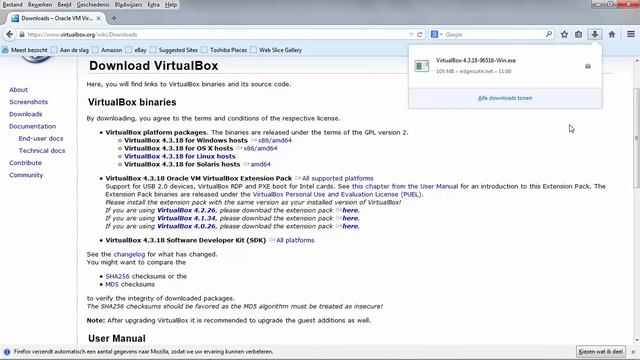
Task: Click the Technical docs sidebar link
Action: tap(42, 151)
